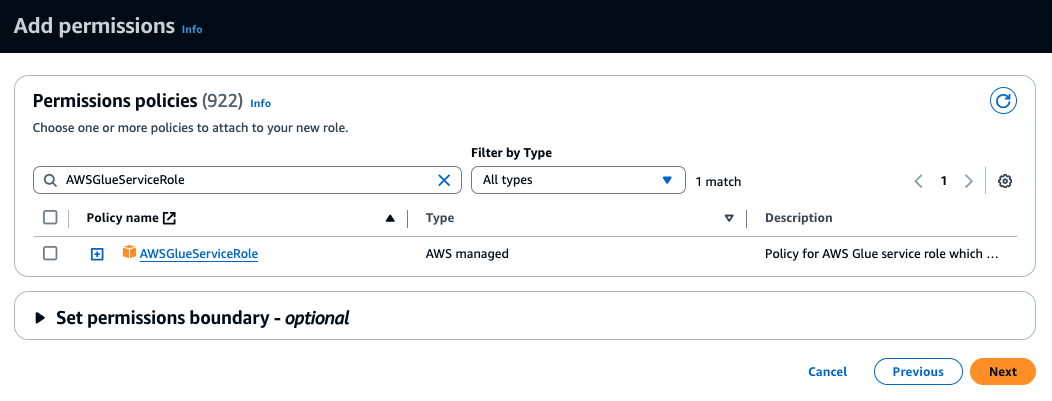Viewport: 1052px width, 401px height.
Task: Sort by Type column arrow
Action: [729, 218]
